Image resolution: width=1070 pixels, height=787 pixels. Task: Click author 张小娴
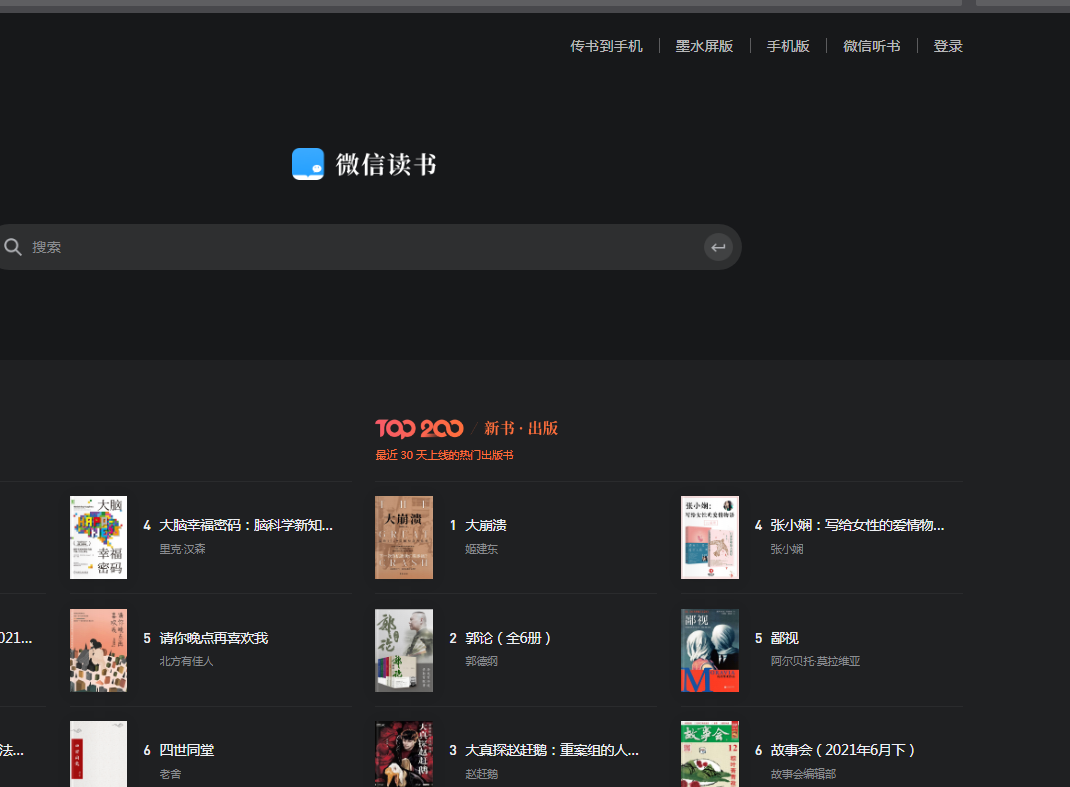(787, 549)
